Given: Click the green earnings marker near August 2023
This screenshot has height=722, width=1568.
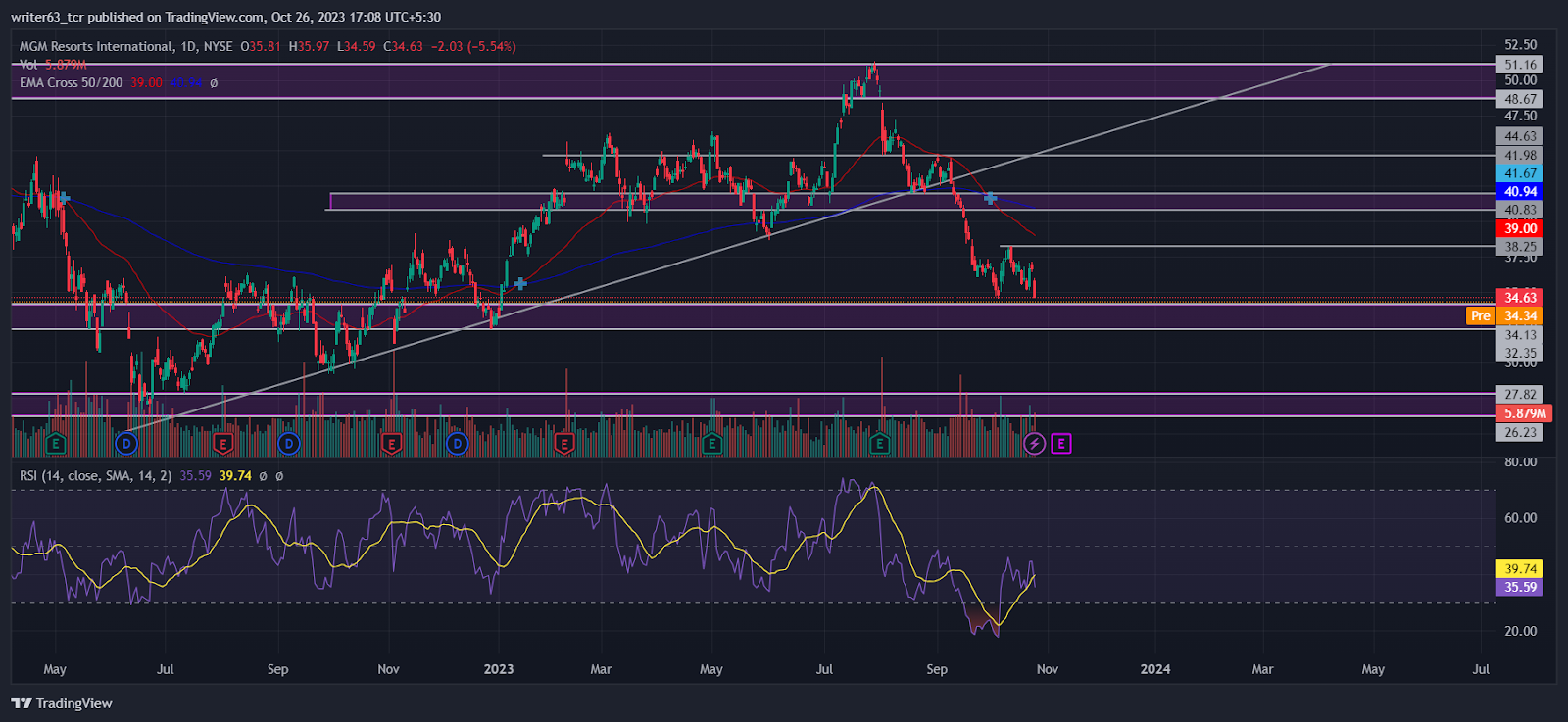Looking at the screenshot, I should point(880,444).
